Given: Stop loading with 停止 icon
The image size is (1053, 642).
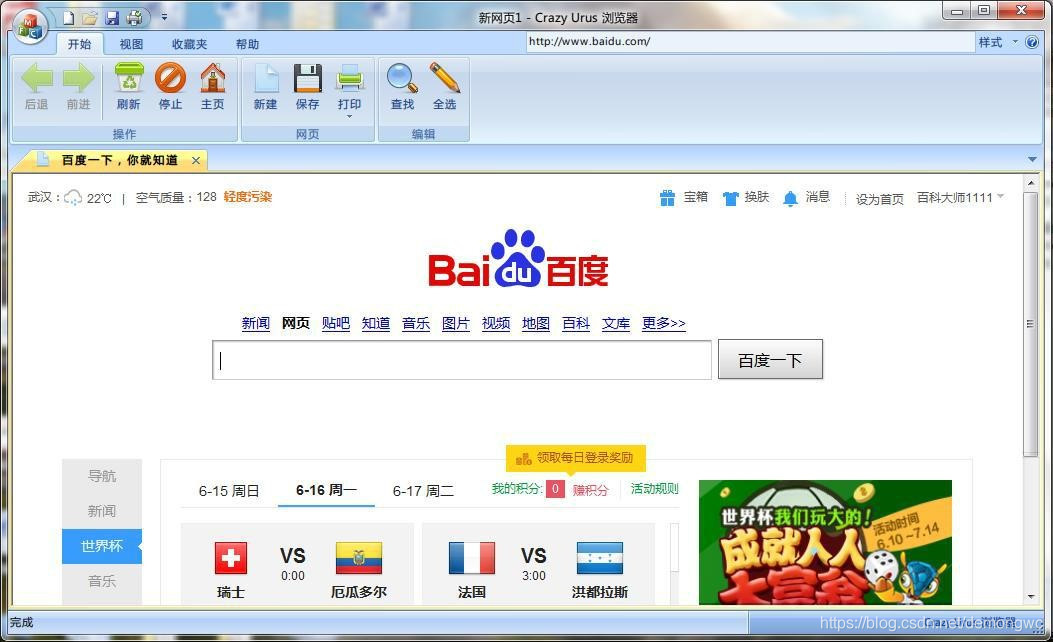Looking at the screenshot, I should [171, 78].
